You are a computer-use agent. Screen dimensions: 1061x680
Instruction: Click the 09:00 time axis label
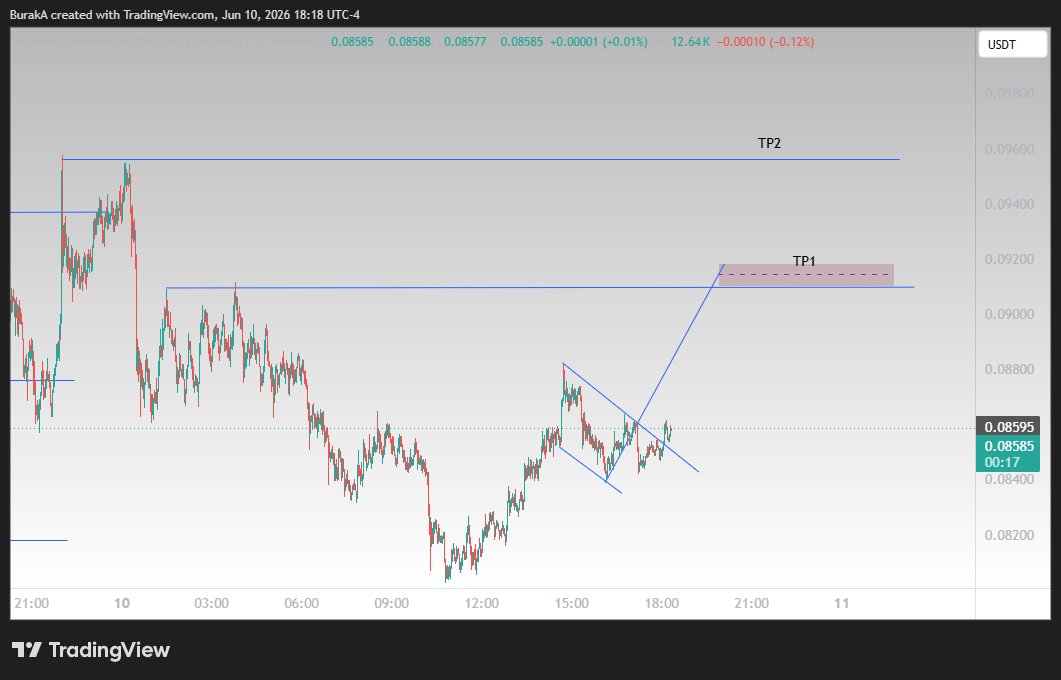coord(392,603)
